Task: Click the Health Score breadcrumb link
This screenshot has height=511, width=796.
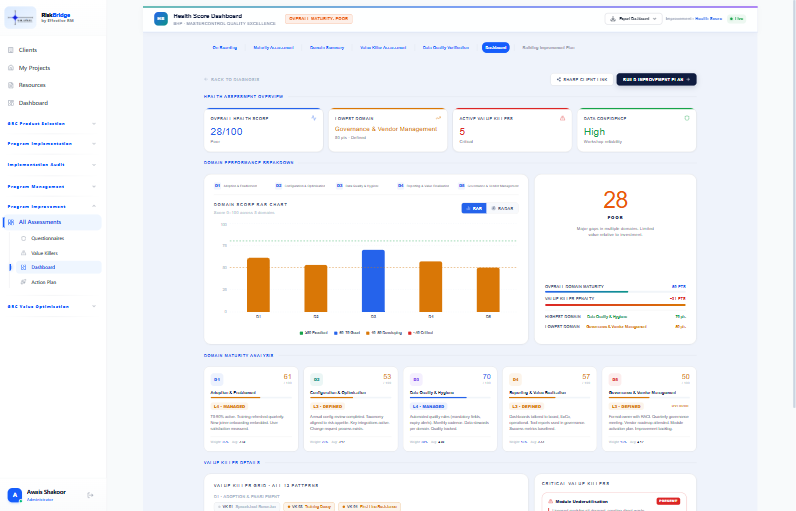Action: (x=708, y=19)
